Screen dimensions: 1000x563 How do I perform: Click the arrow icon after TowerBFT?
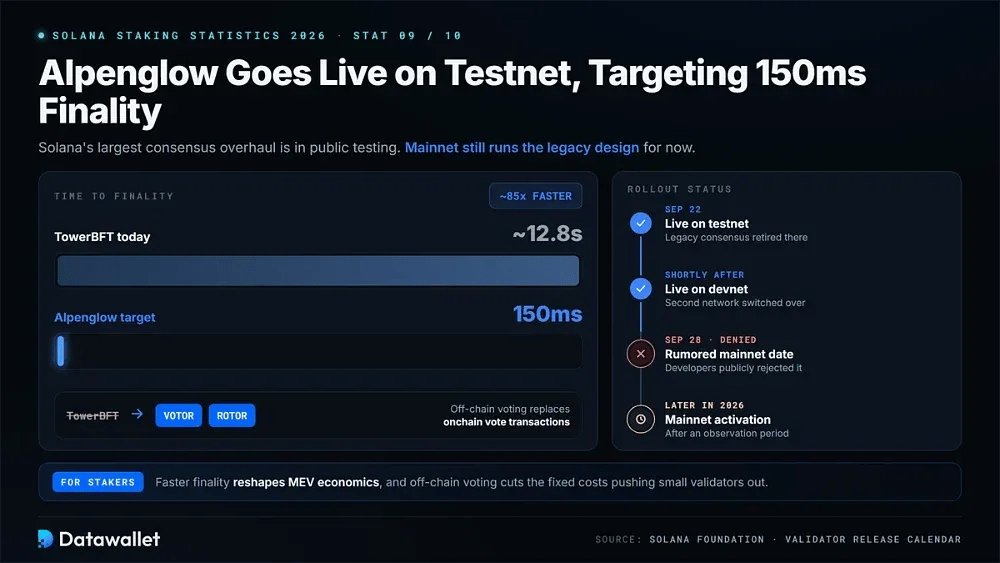[137, 414]
